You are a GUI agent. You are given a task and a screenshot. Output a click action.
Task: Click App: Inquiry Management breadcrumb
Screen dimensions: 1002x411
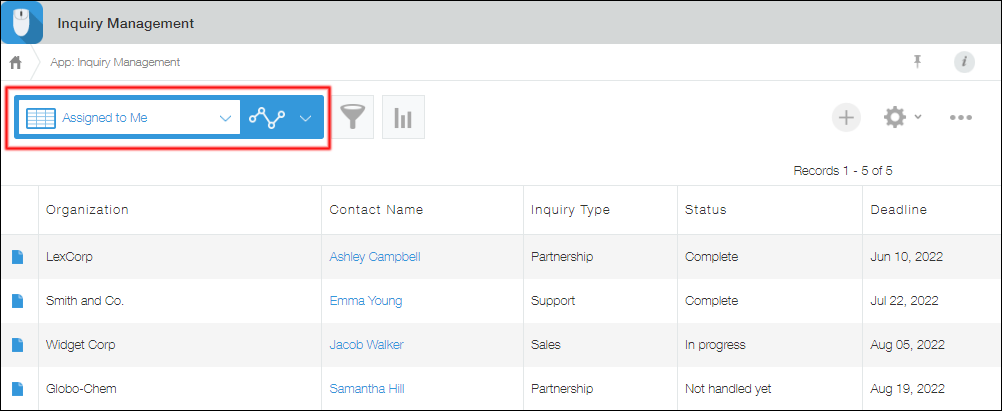(x=115, y=62)
